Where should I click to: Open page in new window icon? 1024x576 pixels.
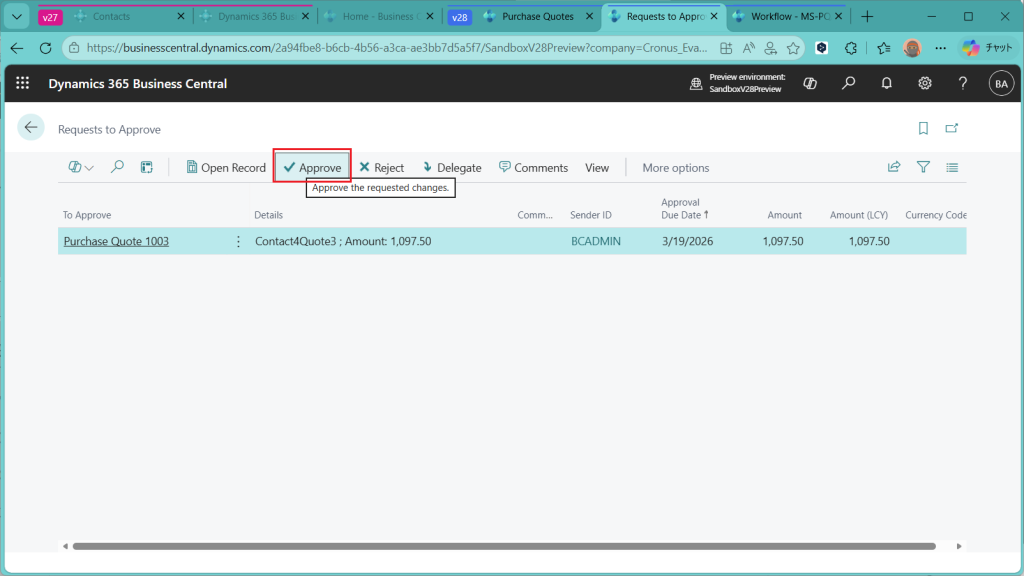pyautogui.click(x=952, y=128)
